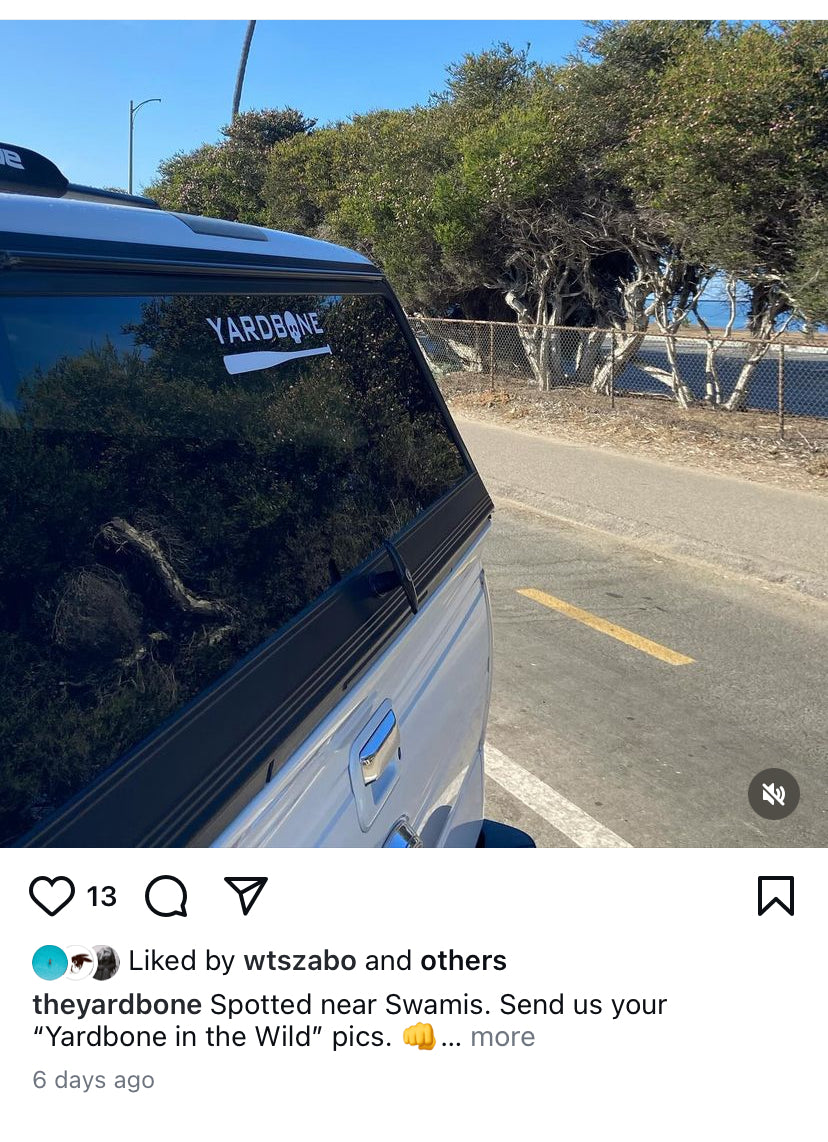This screenshot has width=828, height=1142.
Task: Tap the "Yardbone in the Wild" caption line
Action: coord(213,1036)
